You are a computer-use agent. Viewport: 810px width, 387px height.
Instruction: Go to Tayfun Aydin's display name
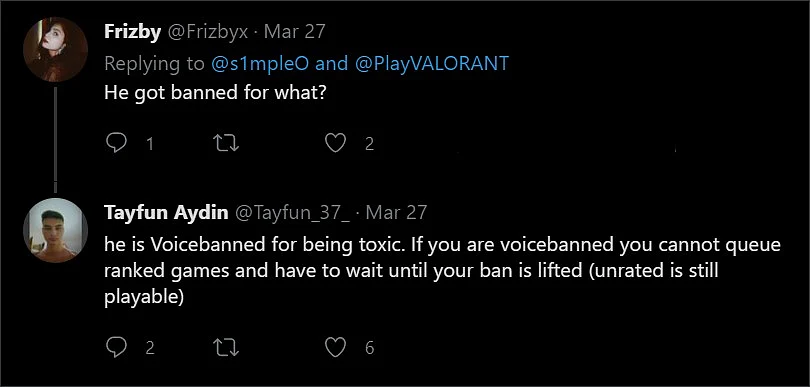166,212
